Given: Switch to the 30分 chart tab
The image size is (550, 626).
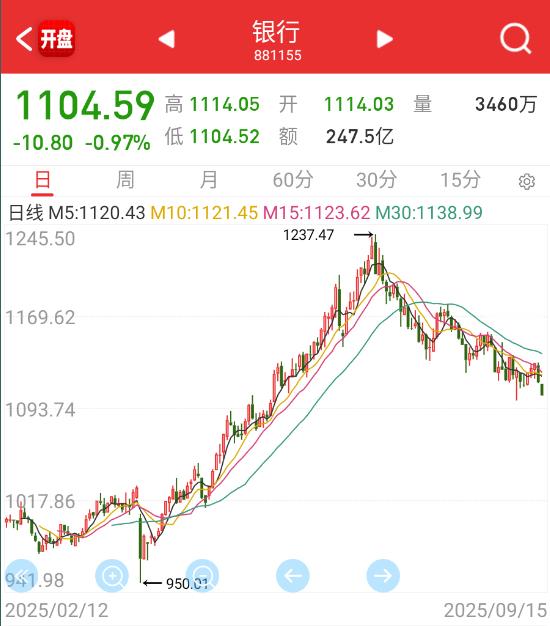Looking at the screenshot, I should click(376, 180).
